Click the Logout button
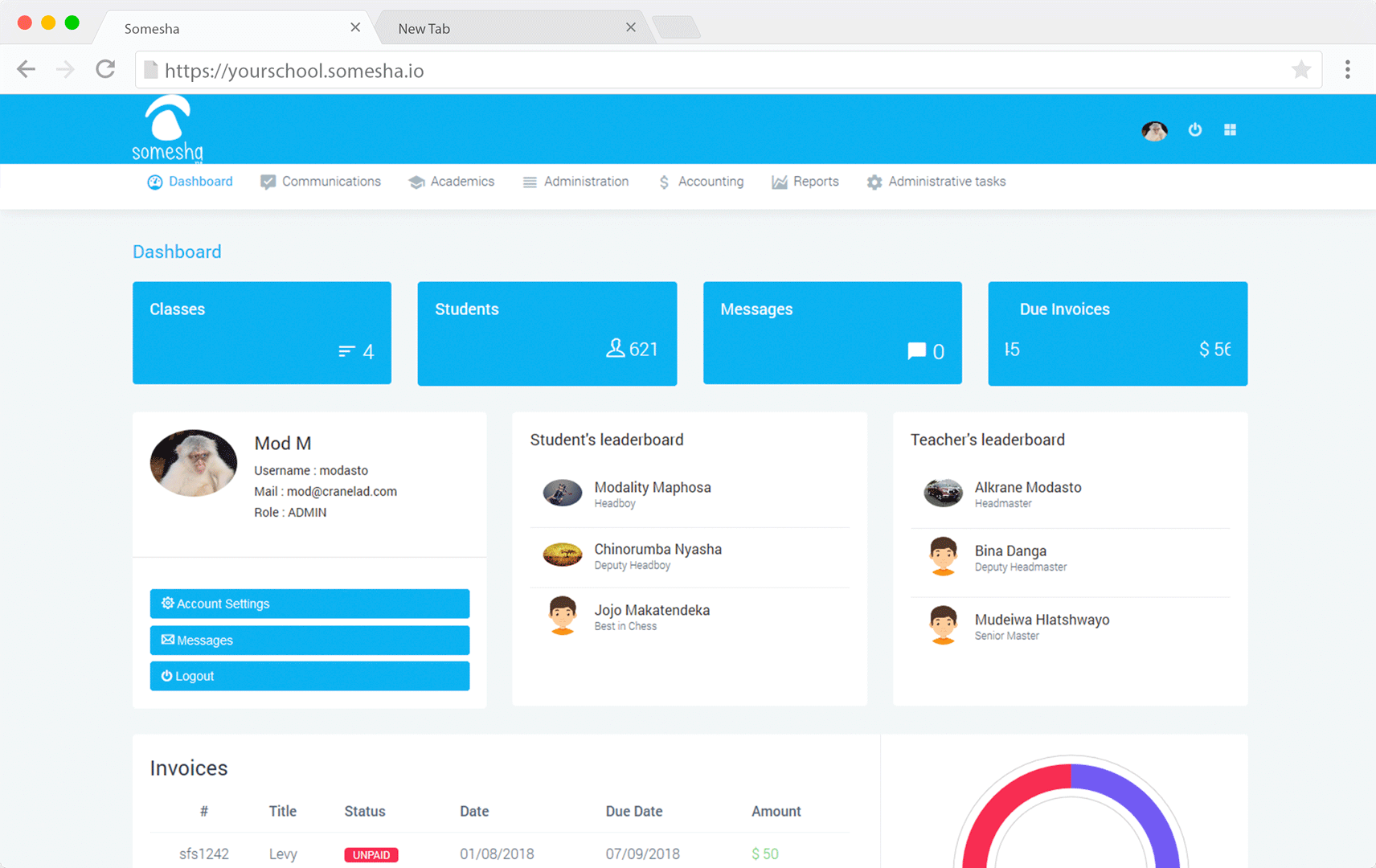1376x868 pixels. click(x=309, y=676)
